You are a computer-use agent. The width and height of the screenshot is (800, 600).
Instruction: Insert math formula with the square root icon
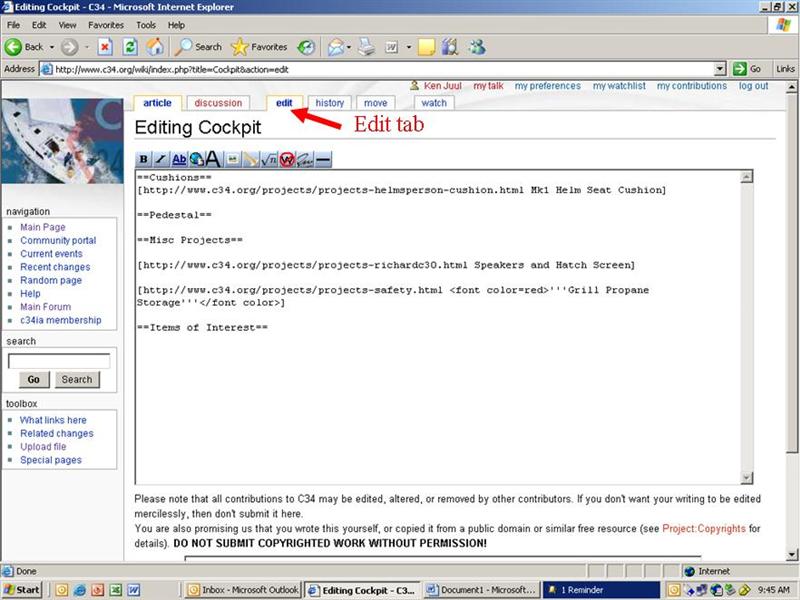(268, 159)
